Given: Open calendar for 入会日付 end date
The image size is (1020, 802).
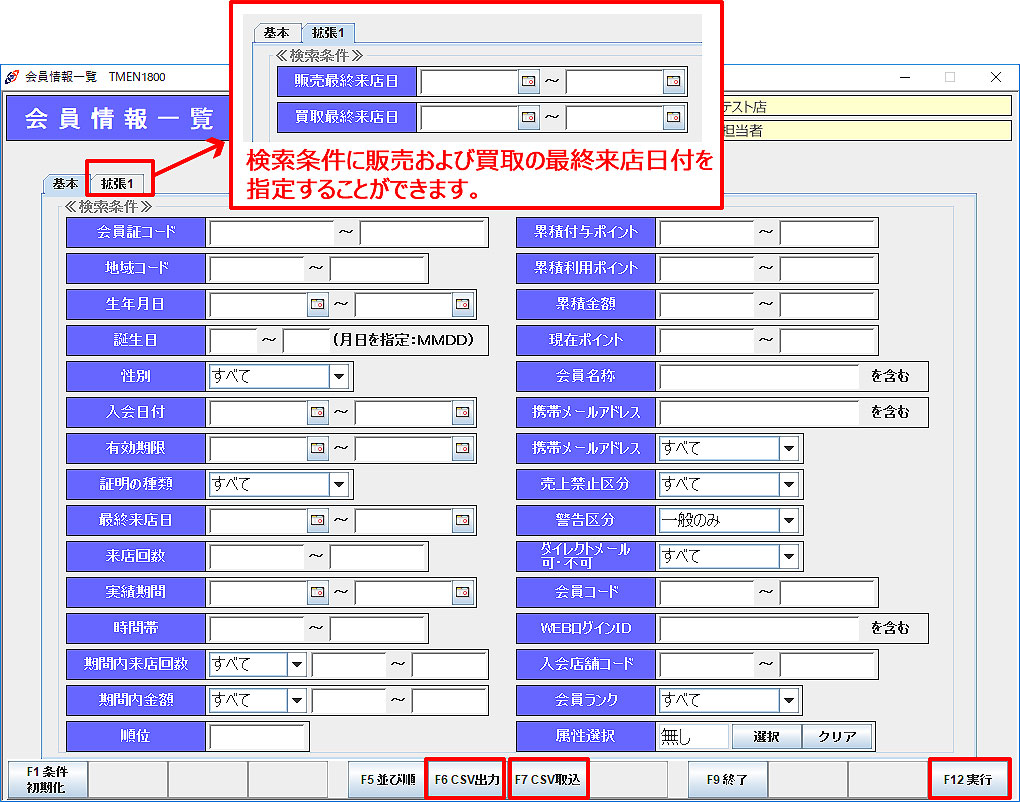Looking at the screenshot, I should point(463,412).
